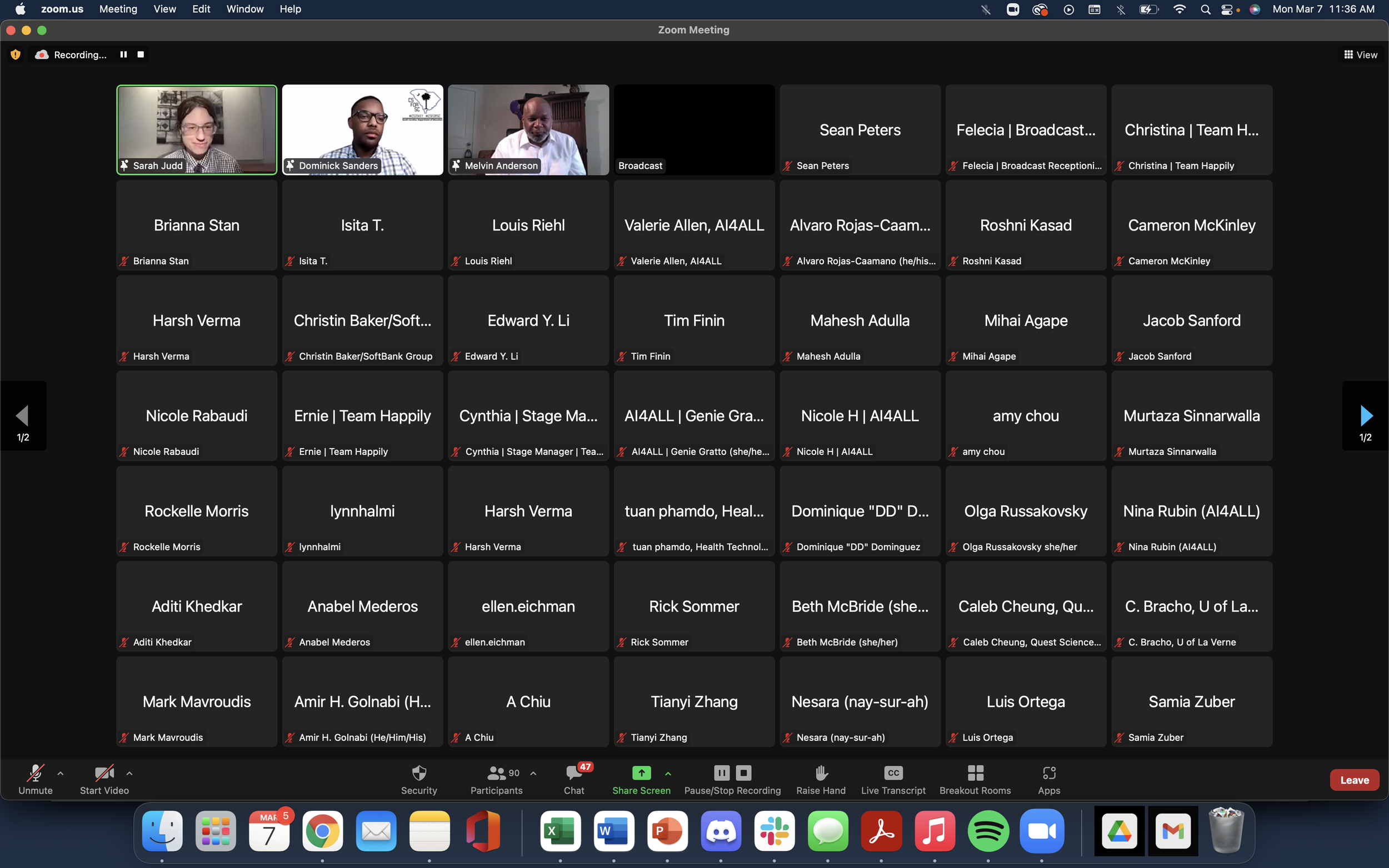Select Sarah Judd's video tile
This screenshot has width=1389, height=868.
196,130
